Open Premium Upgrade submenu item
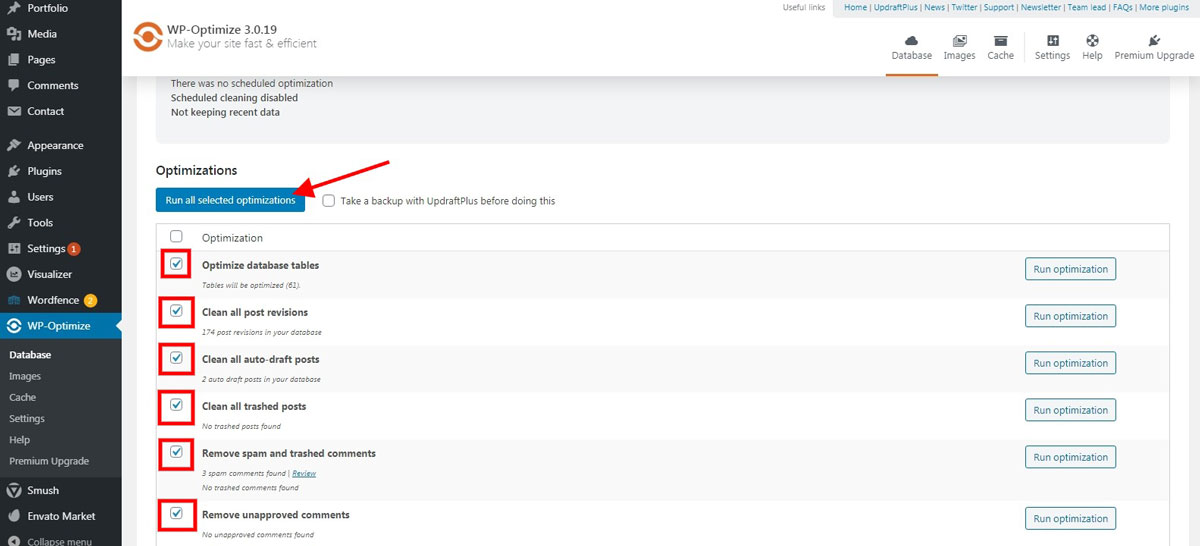The height and width of the screenshot is (546, 1200). click(49, 461)
